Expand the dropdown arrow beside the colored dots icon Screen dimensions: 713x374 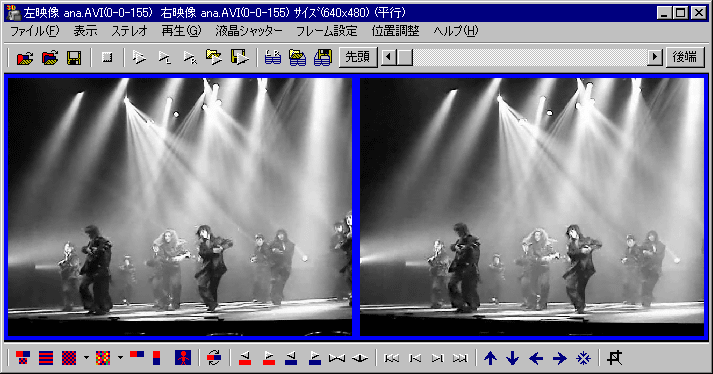121,358
